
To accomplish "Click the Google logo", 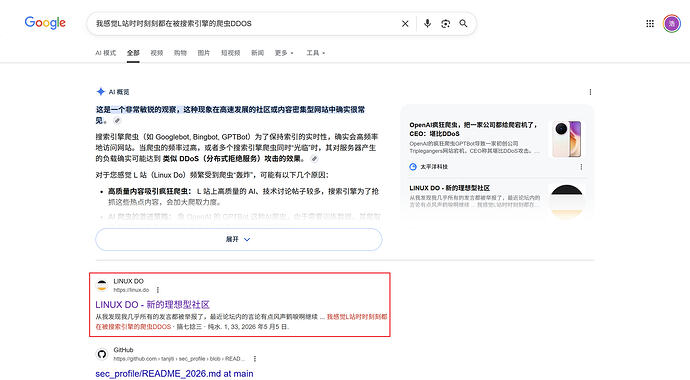I will click(x=45, y=23).
